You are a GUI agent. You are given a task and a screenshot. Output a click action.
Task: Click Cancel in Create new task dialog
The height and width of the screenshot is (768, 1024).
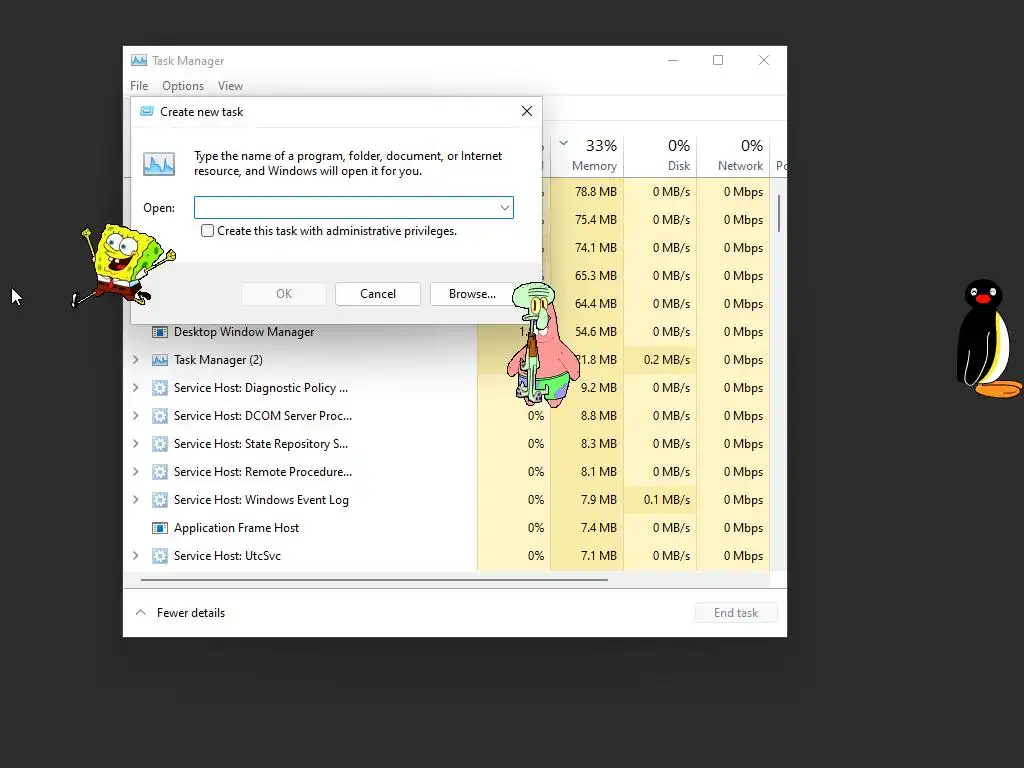(x=378, y=294)
